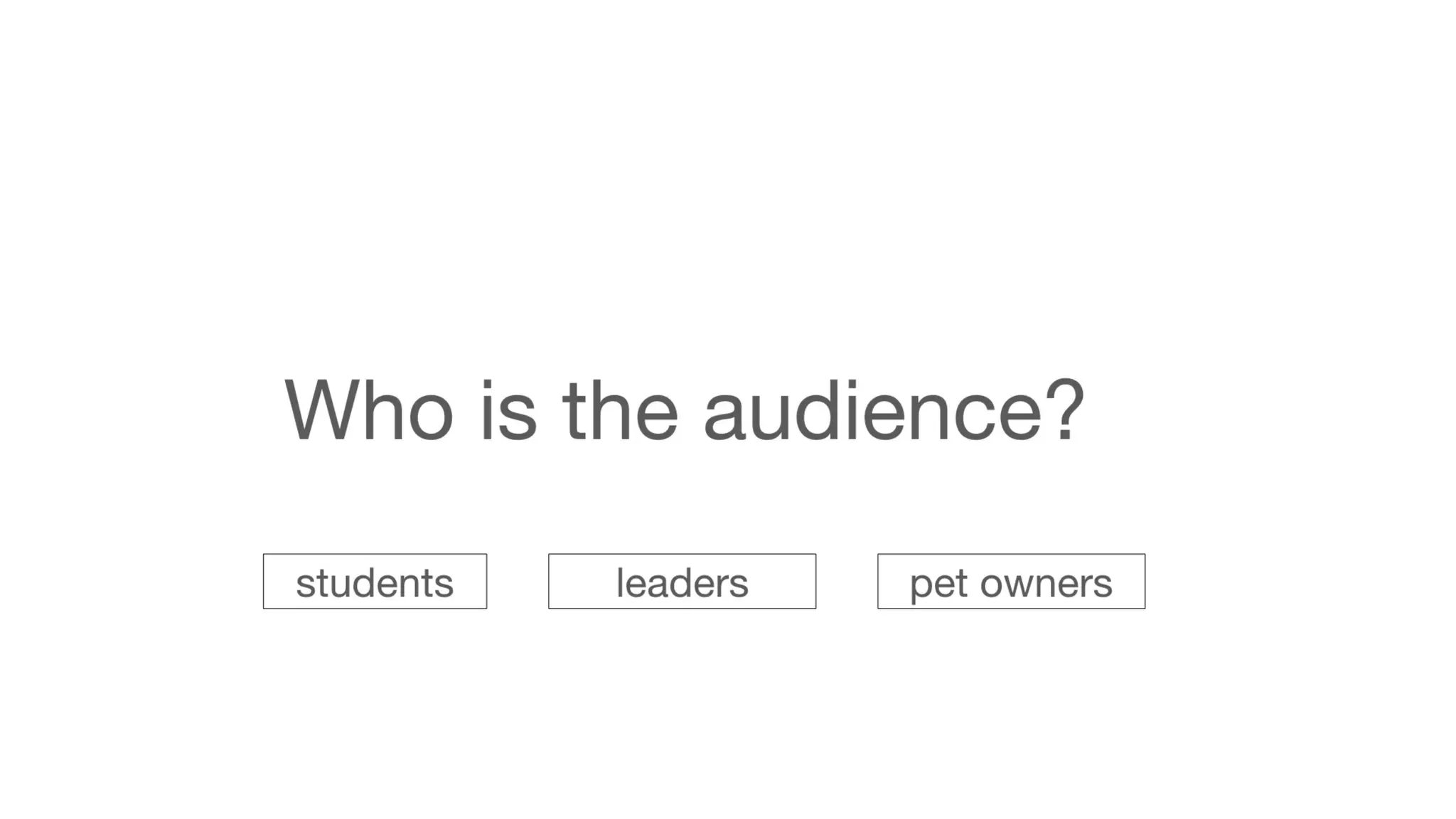Pick the "pet owners" answer box
The image size is (1456, 819).
(1011, 582)
